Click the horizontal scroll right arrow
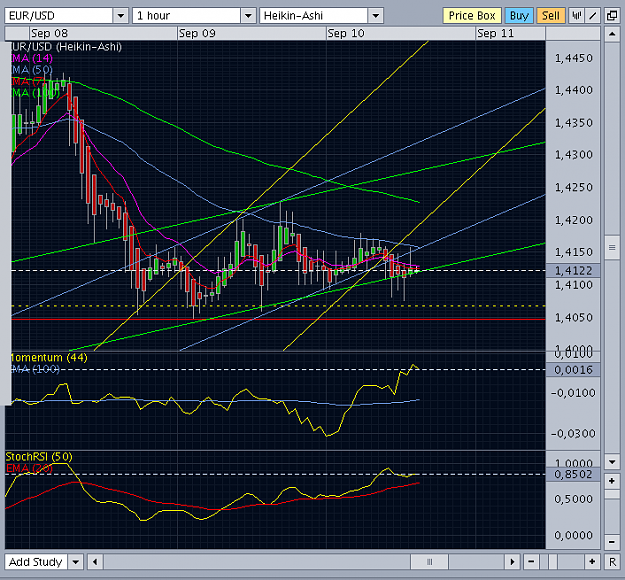Image resolution: width=625 pixels, height=580 pixels. tap(512, 562)
